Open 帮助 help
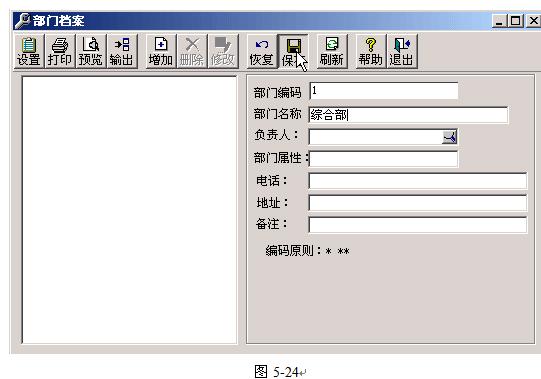The image size is (541, 379). (371, 51)
